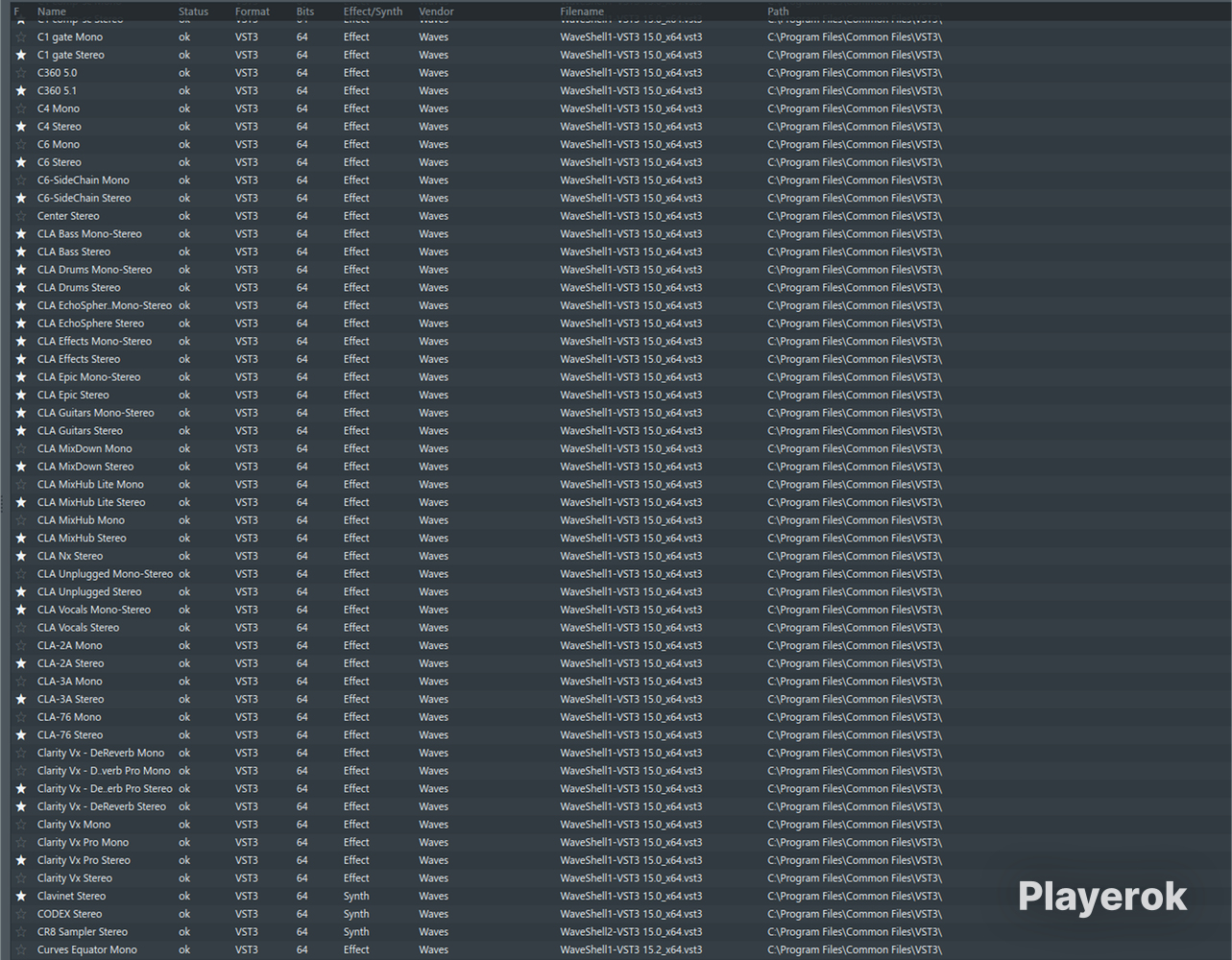Toggle favorite star for Clarity Vx Pro Stereo

tap(21, 861)
